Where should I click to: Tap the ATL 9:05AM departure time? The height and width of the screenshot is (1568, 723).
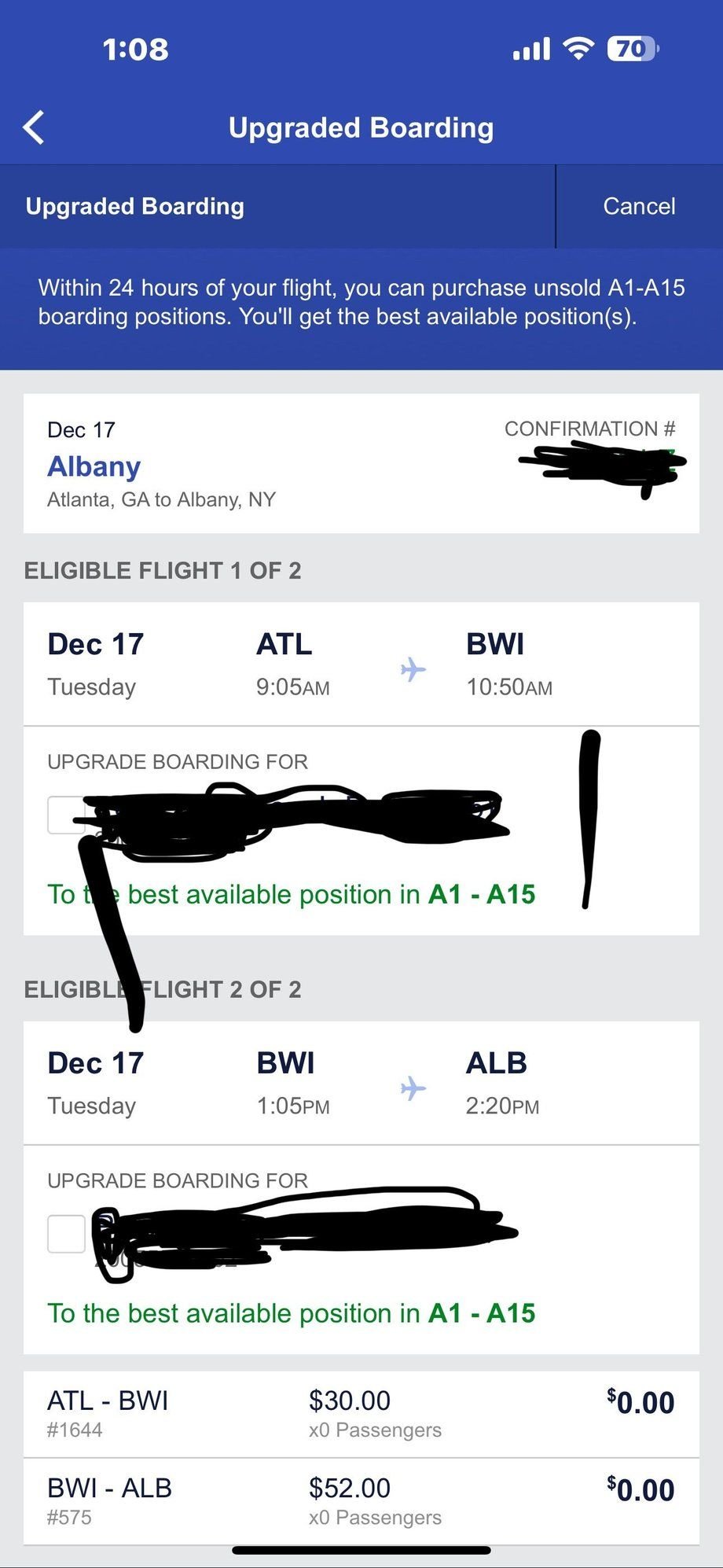coord(292,686)
